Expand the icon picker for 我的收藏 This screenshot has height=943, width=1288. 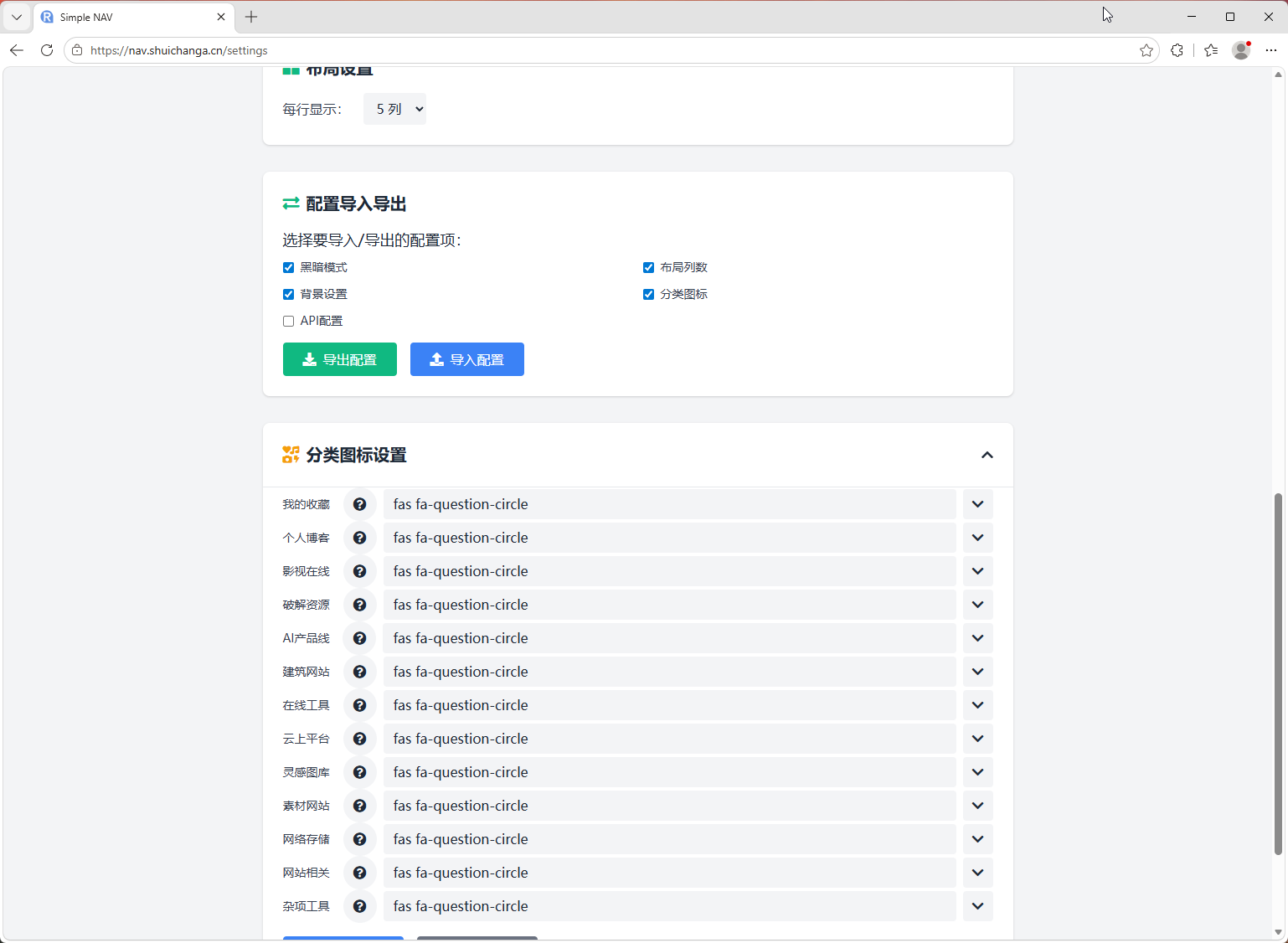coord(977,504)
